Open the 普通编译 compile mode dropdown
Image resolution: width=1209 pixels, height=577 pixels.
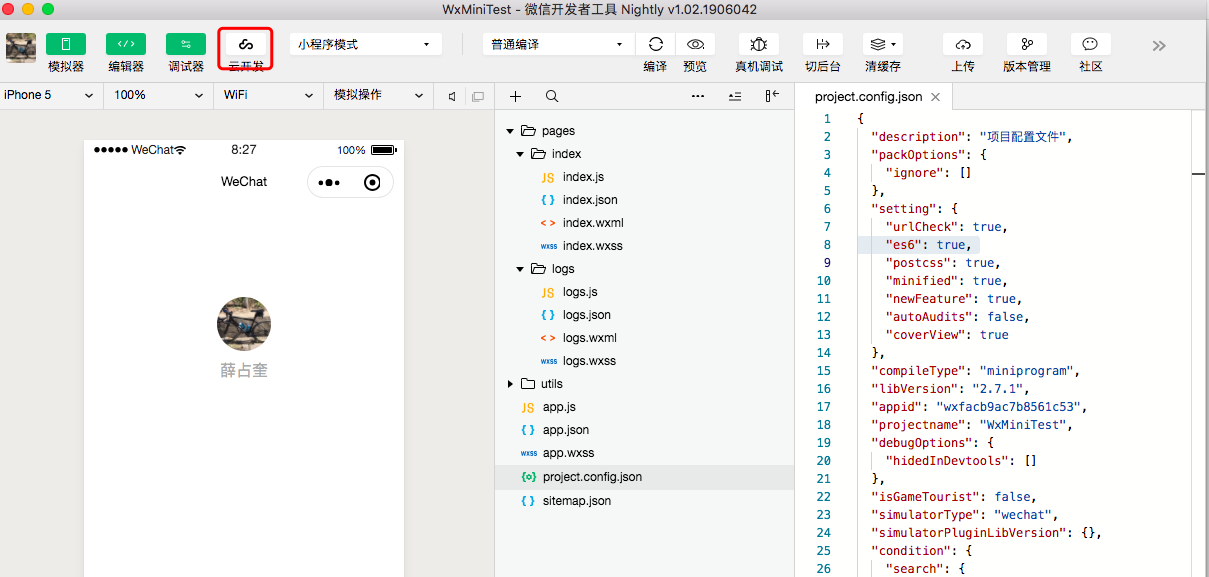pyautogui.click(x=558, y=44)
